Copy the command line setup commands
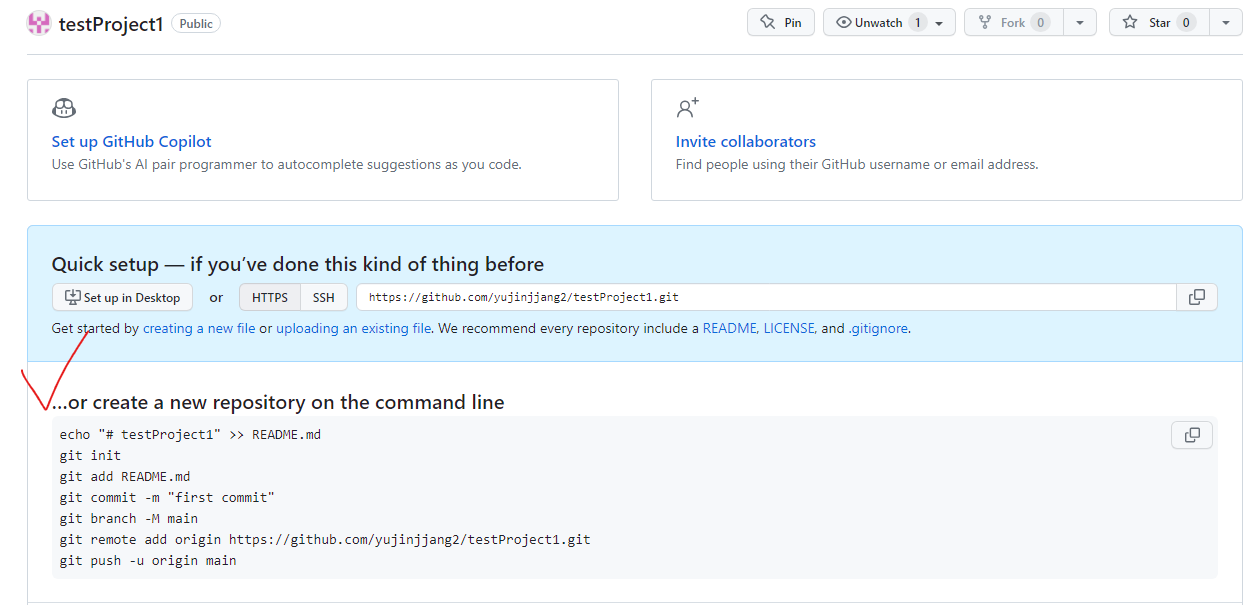Screen dimensions: 1243x605 (x=1192, y=435)
